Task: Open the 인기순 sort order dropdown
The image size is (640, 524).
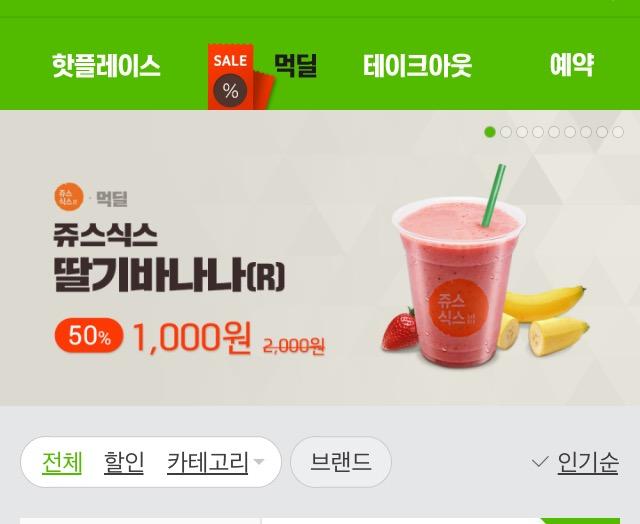Action: pos(588,463)
